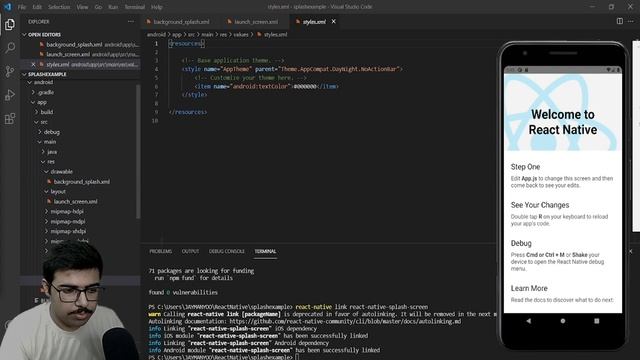Switch to the Output panel tab
This screenshot has height=360, width=640.
tap(190, 251)
